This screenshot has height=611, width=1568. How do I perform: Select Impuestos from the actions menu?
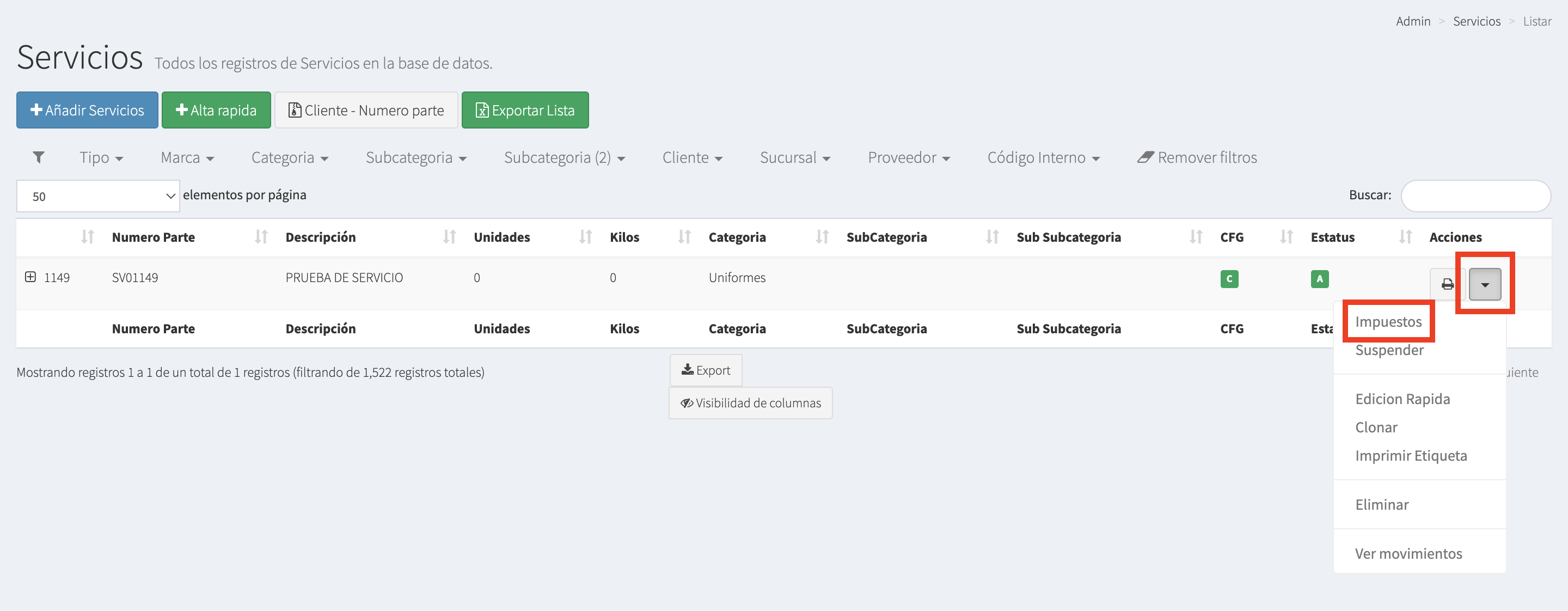(1388, 321)
